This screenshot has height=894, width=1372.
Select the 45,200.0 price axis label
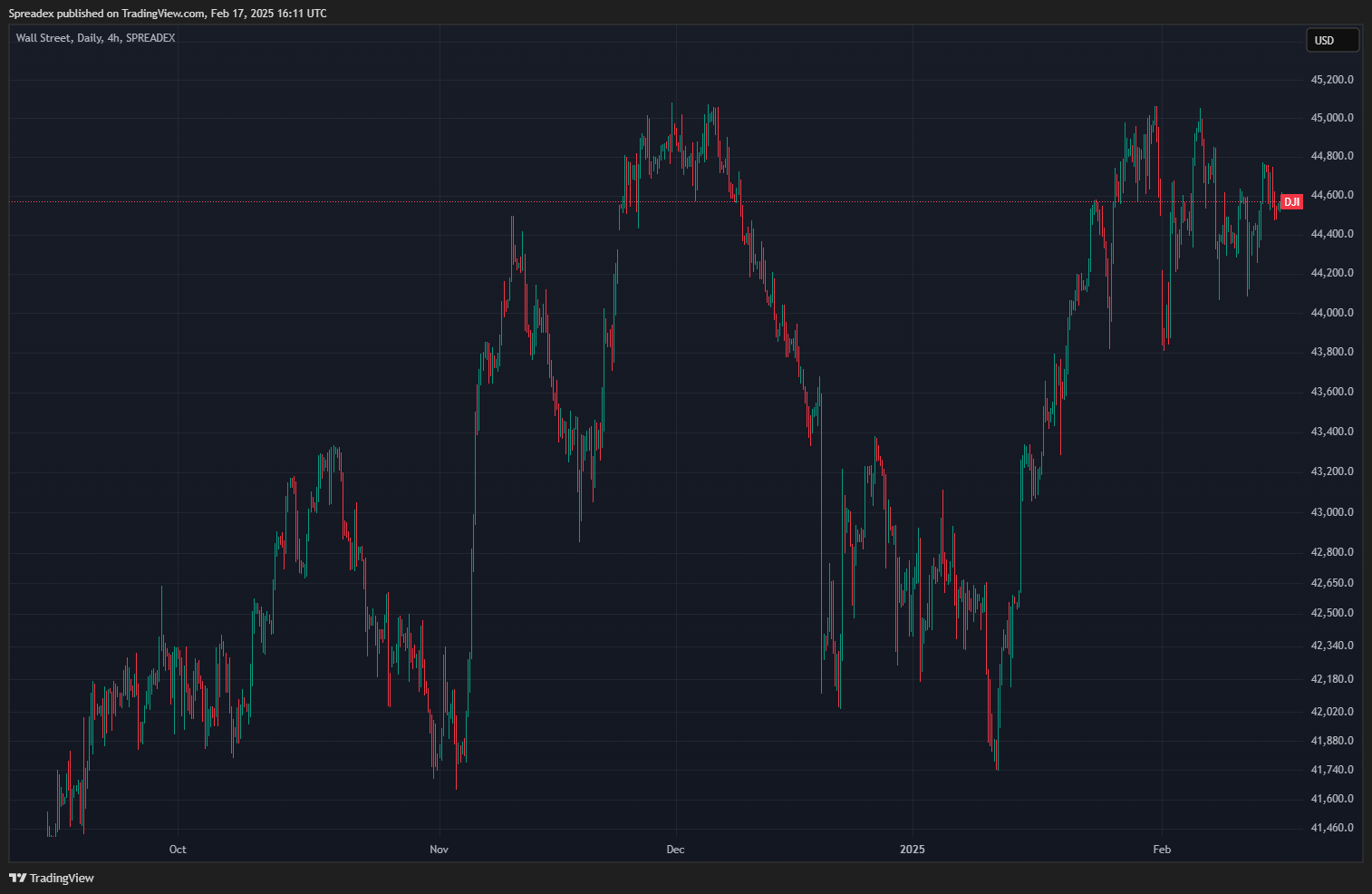click(x=1332, y=80)
